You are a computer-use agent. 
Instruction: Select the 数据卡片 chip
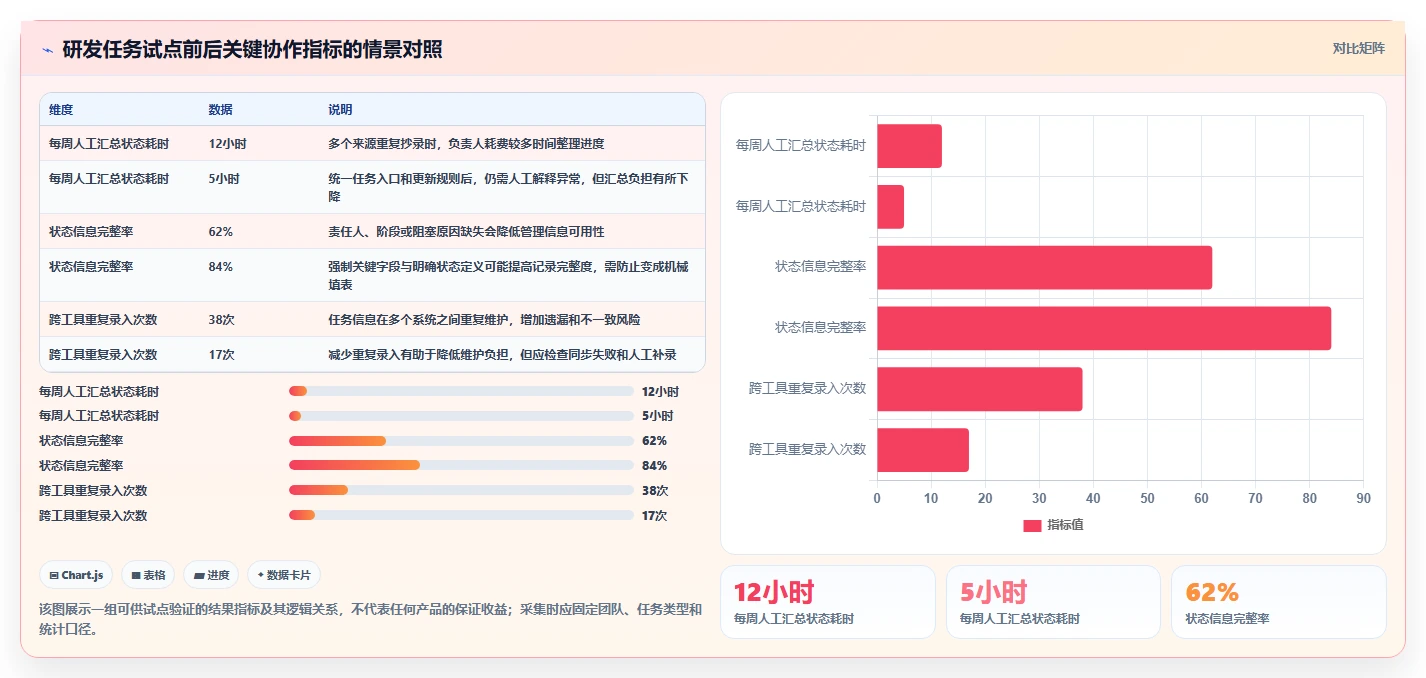point(284,575)
